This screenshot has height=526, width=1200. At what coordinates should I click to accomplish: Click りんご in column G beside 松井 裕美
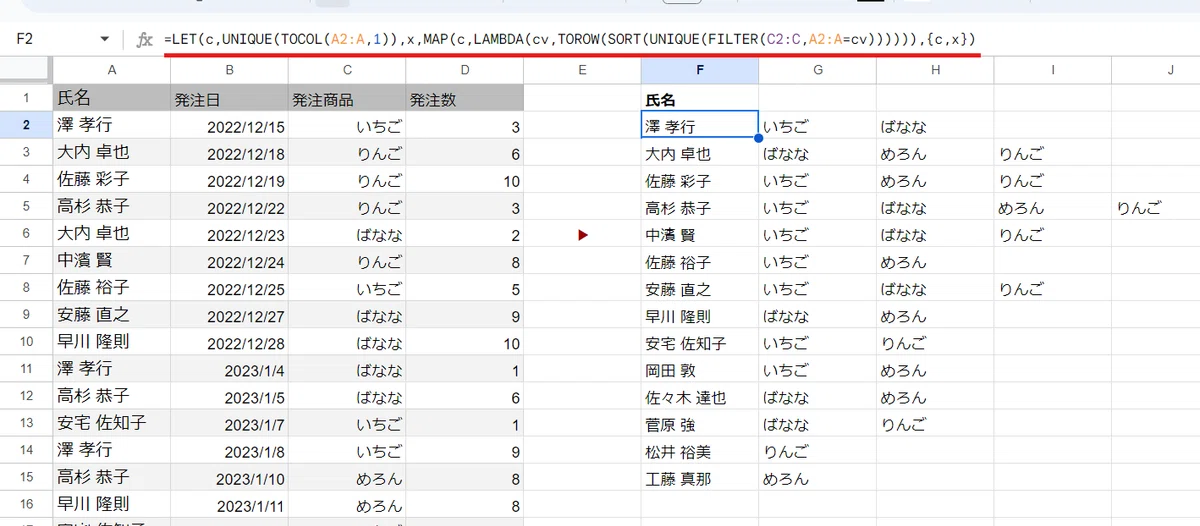pyautogui.click(x=817, y=451)
